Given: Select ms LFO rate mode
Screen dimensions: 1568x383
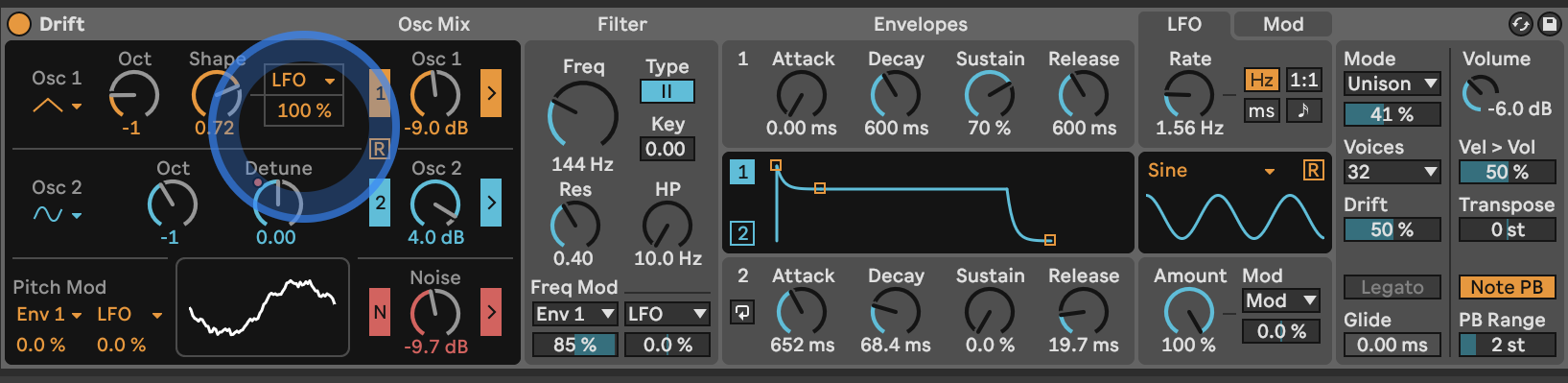Looking at the screenshot, I should 1261,110.
